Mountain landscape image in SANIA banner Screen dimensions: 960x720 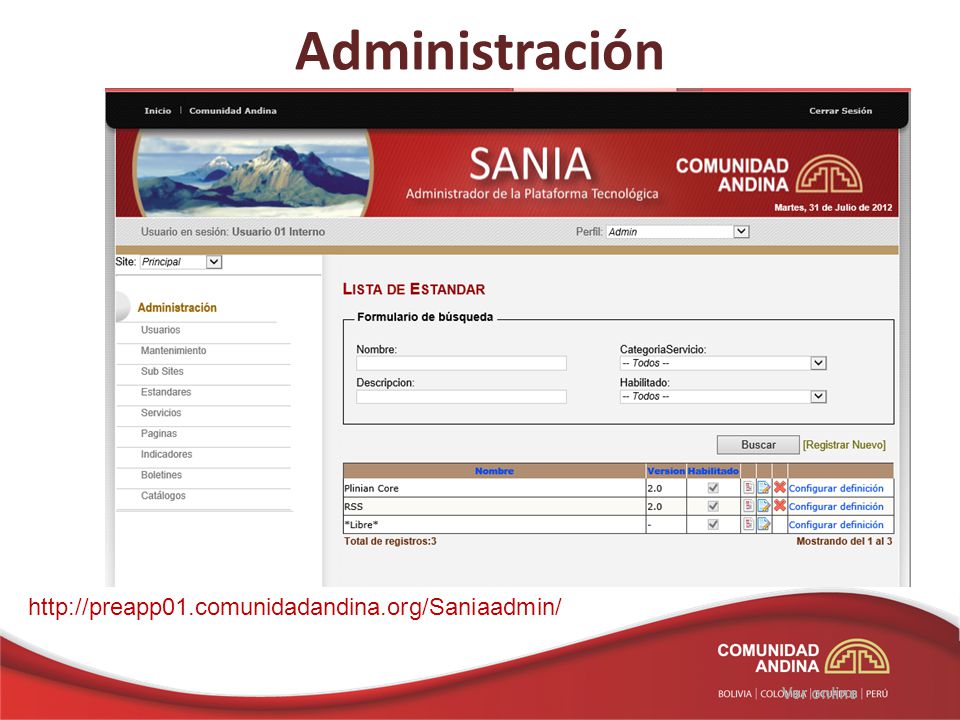[x=252, y=173]
